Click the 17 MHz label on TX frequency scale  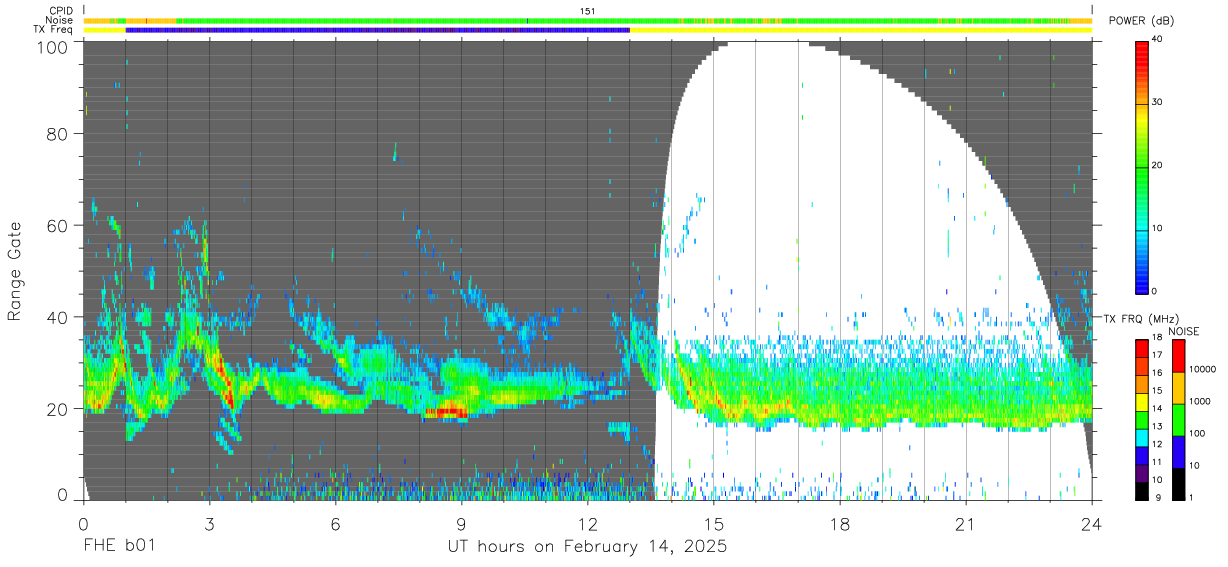pos(1158,355)
